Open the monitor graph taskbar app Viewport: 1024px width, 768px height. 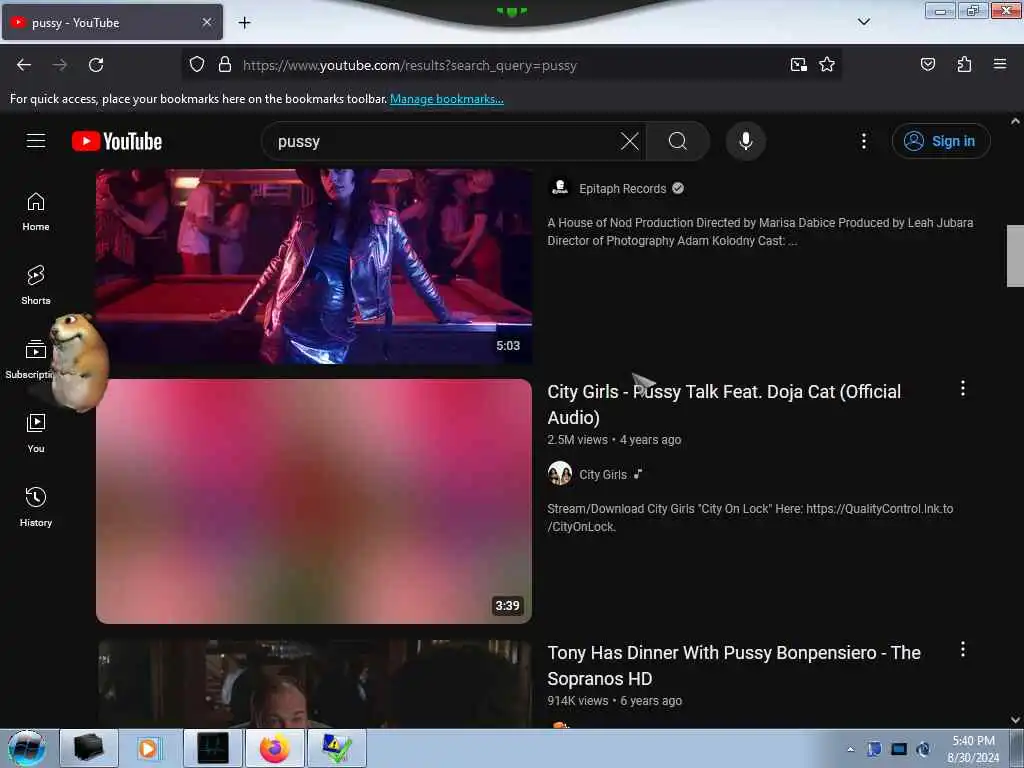point(213,748)
